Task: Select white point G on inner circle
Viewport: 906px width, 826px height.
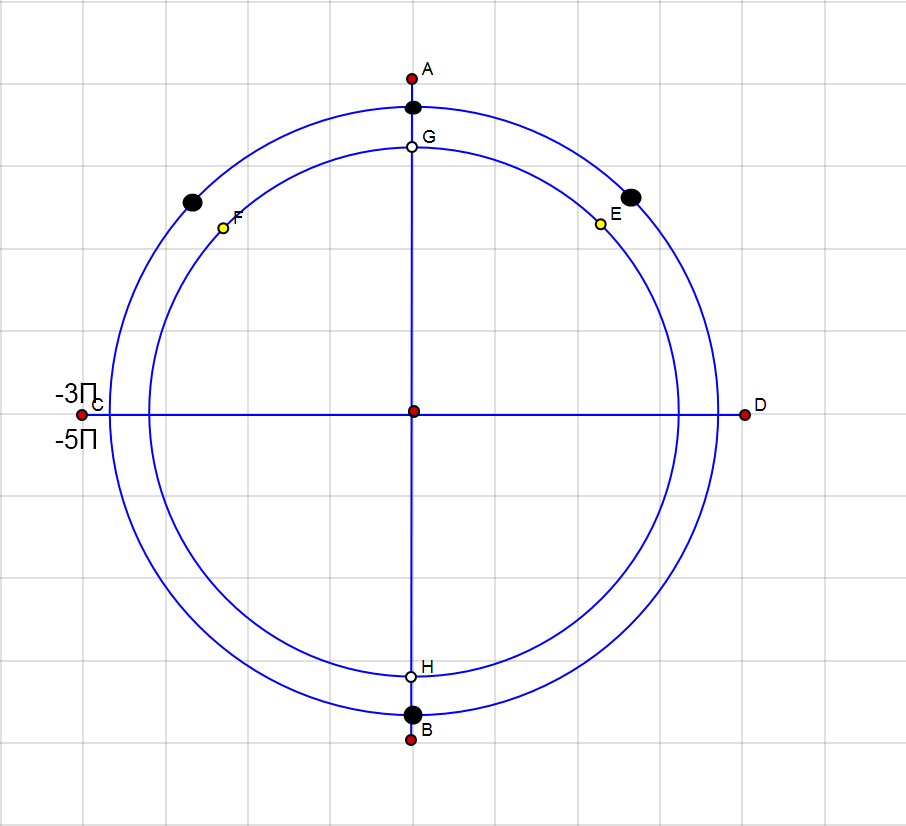Action: click(x=412, y=147)
